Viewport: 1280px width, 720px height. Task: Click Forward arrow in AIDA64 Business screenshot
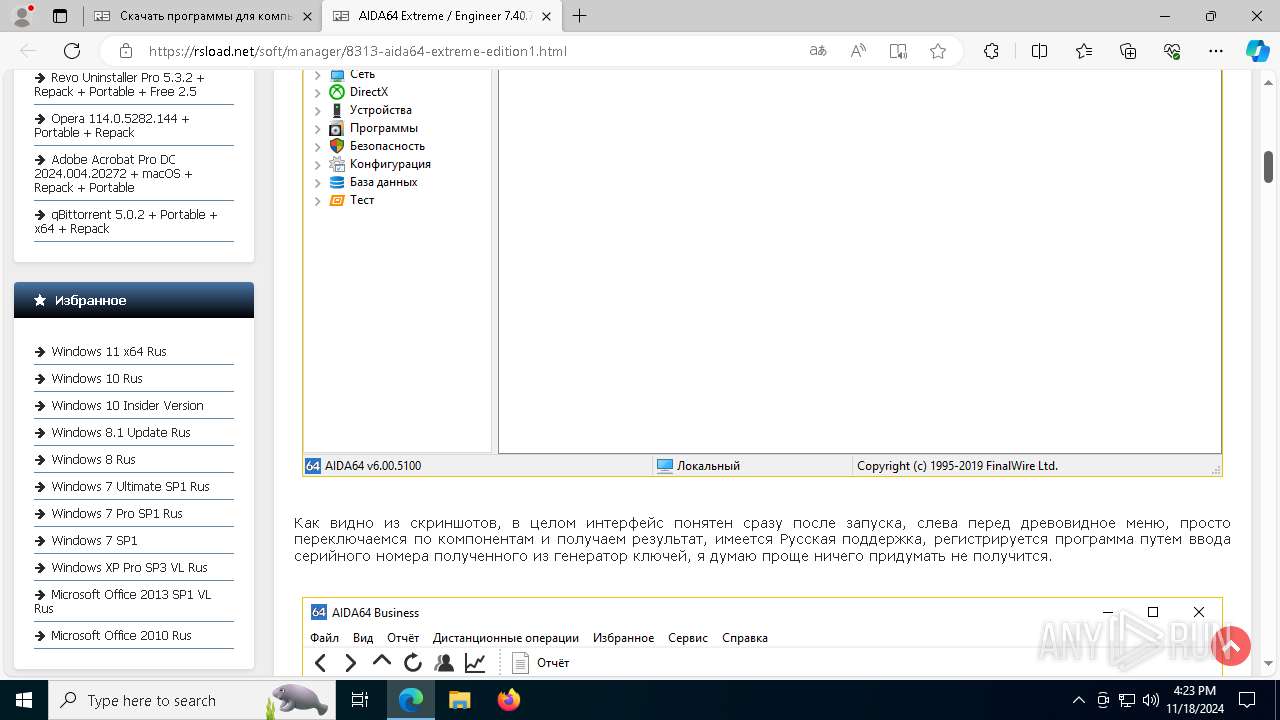point(350,663)
